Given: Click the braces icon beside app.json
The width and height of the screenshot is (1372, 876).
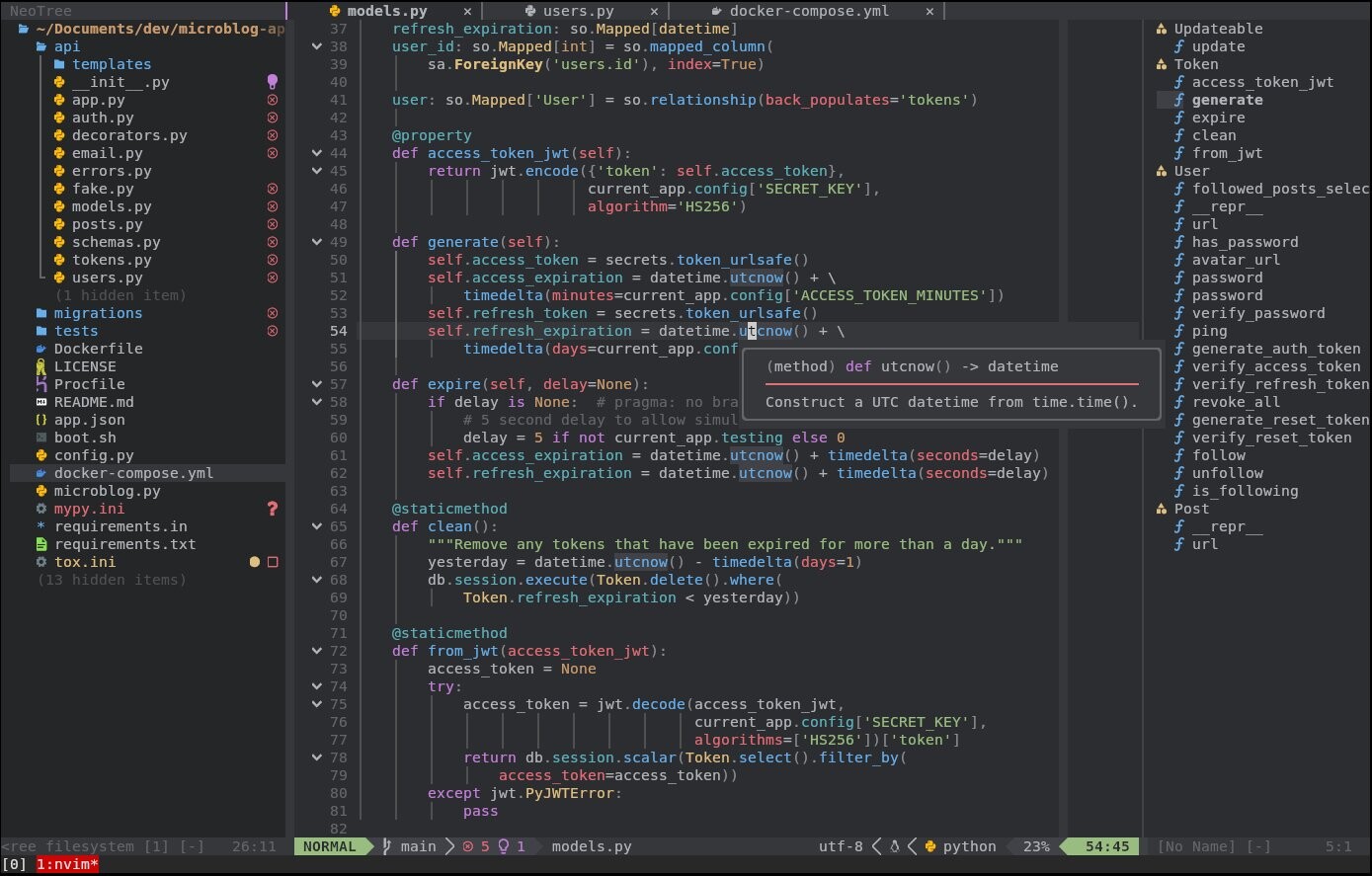Looking at the screenshot, I should 42,420.
